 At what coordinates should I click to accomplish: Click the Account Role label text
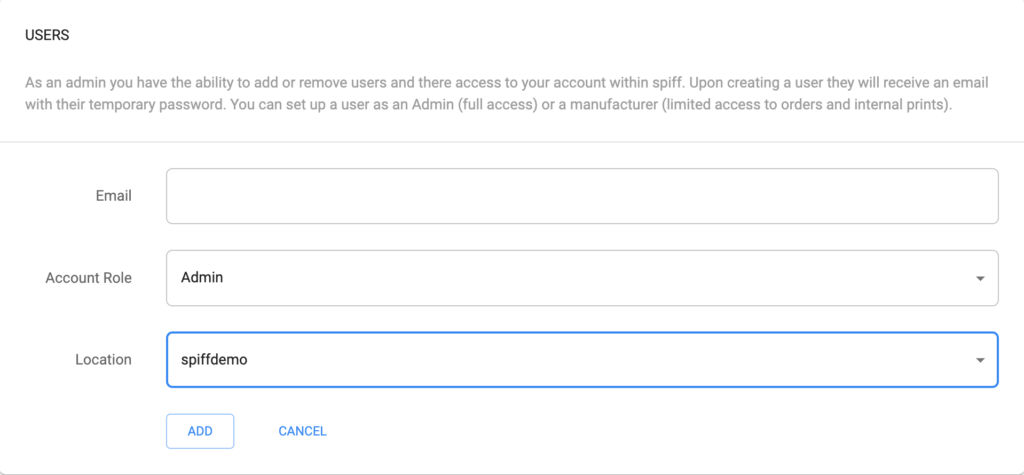tap(88, 278)
